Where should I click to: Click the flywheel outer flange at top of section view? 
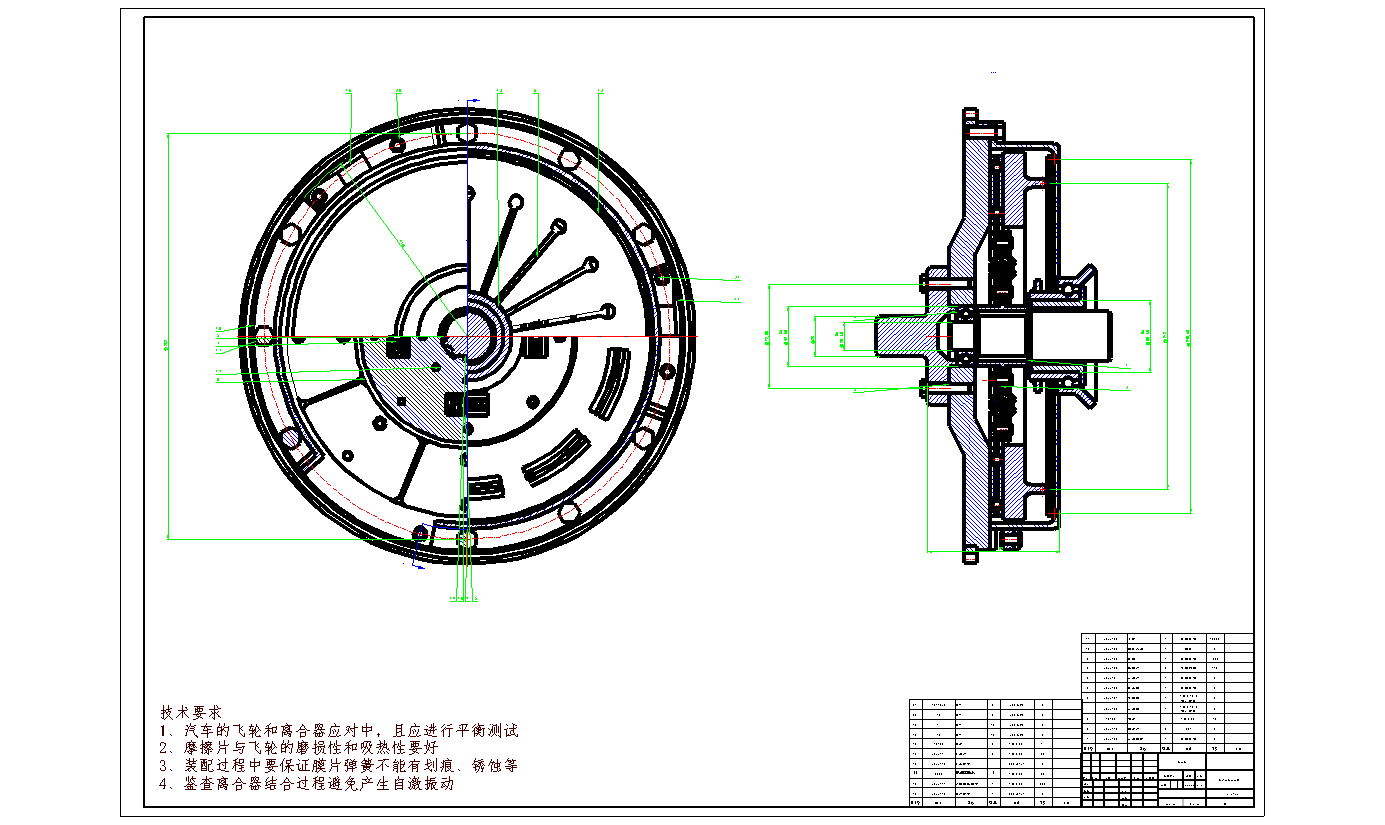(970, 125)
